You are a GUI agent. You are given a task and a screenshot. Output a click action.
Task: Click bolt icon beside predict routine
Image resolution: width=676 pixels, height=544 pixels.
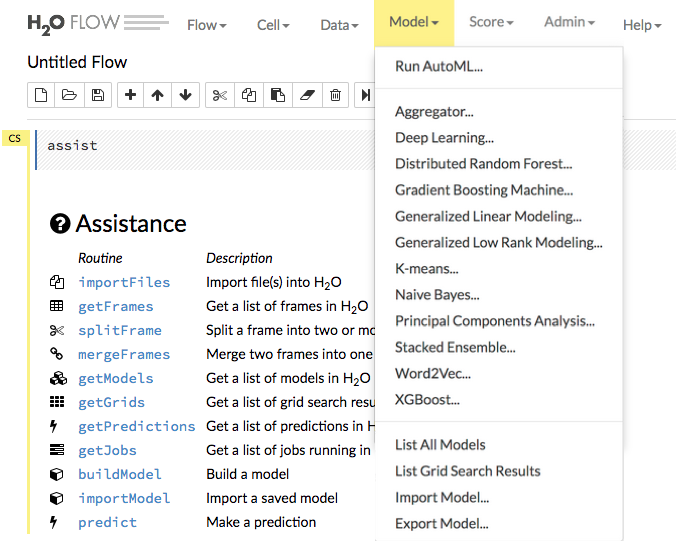pos(53,522)
